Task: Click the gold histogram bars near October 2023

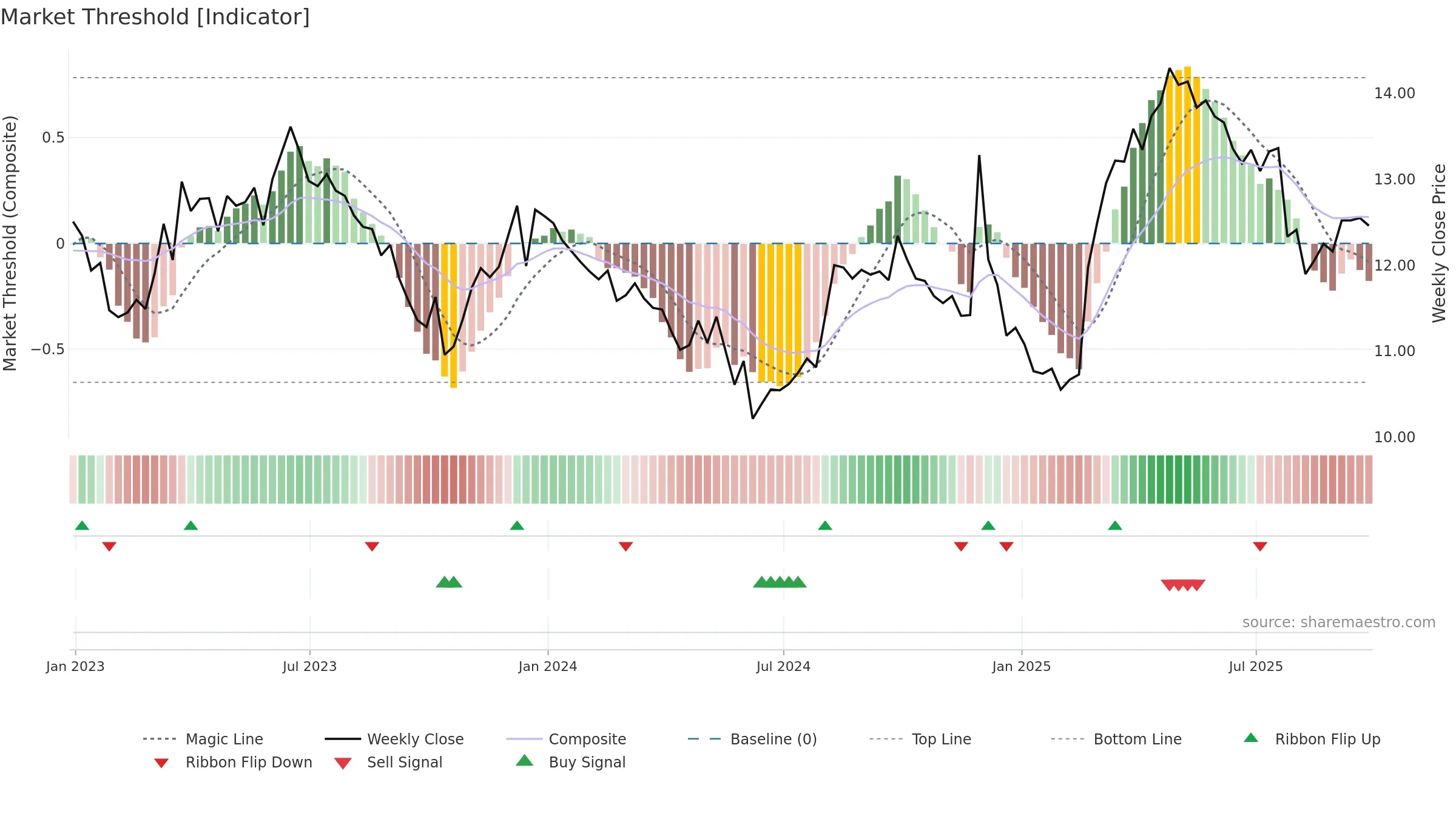Action: pyautogui.click(x=449, y=314)
